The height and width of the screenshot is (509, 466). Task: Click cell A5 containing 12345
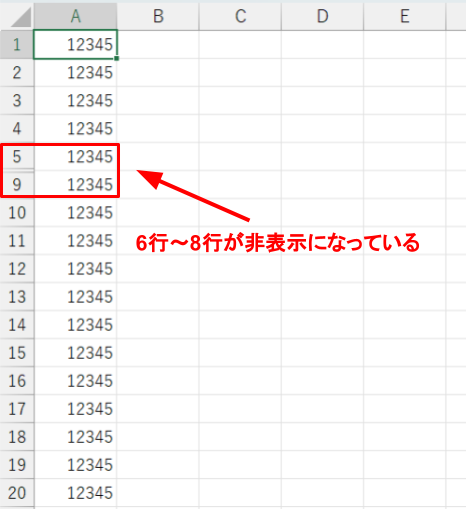tap(75, 157)
